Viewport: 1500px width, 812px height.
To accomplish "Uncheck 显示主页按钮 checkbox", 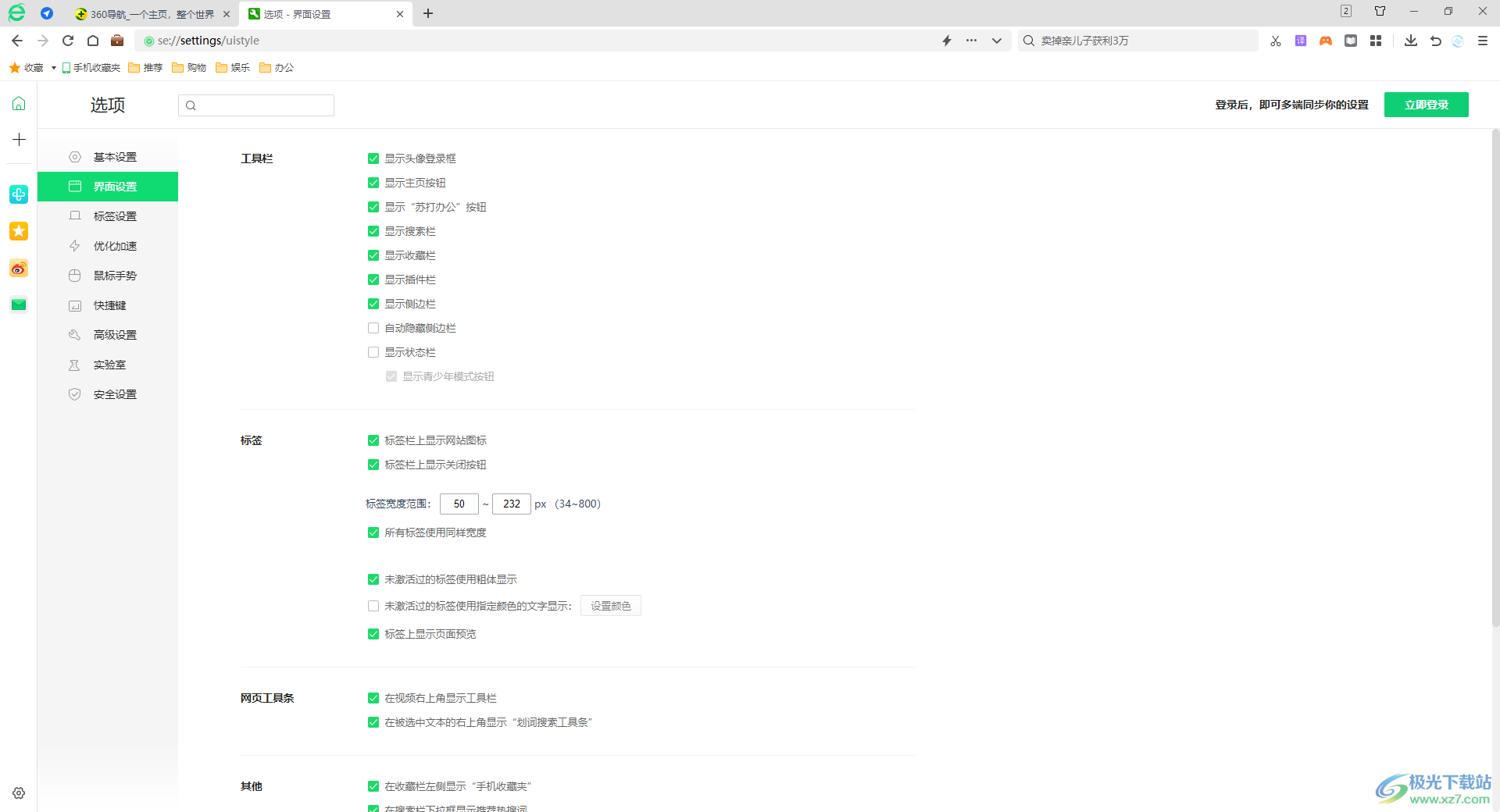I will click(x=373, y=183).
